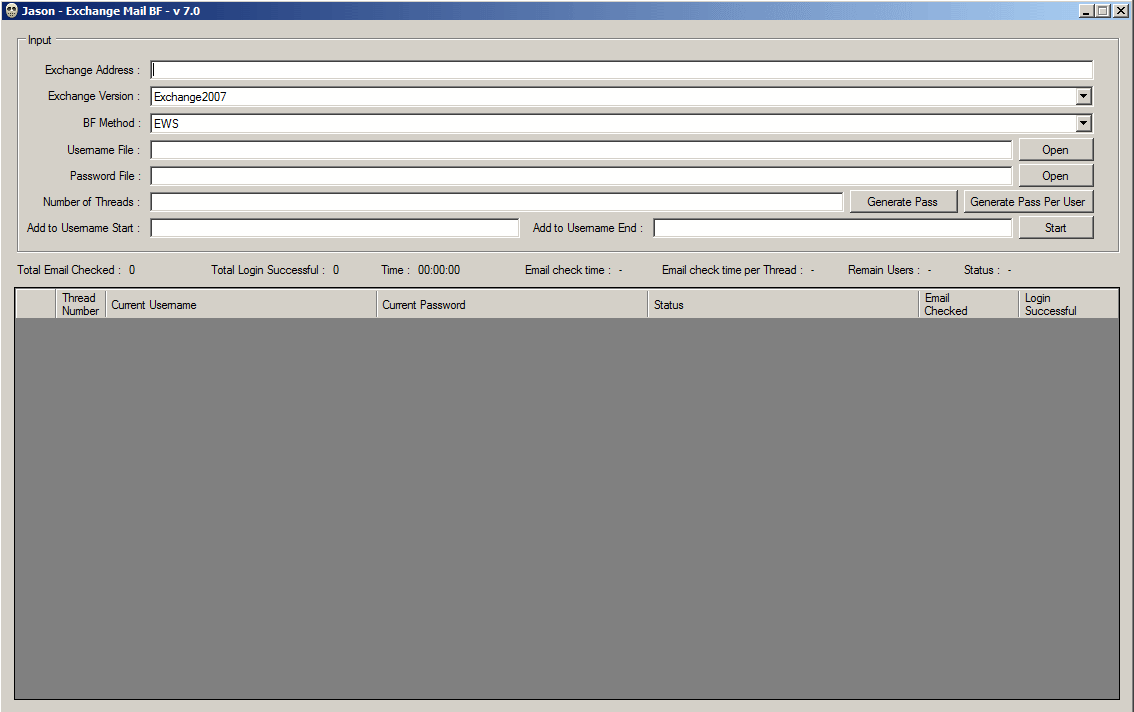1134x712 pixels.
Task: Click the skull application icon in the title bar
Action: [12, 11]
